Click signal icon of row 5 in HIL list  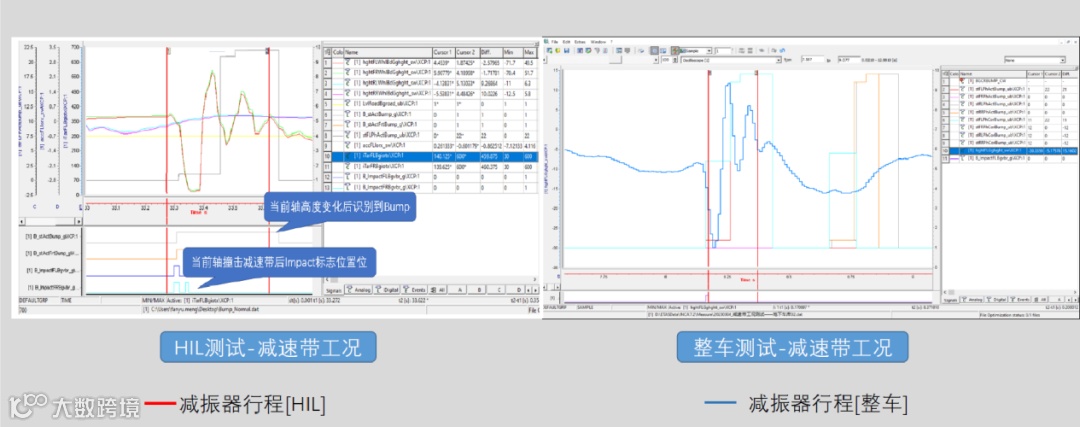(347, 103)
